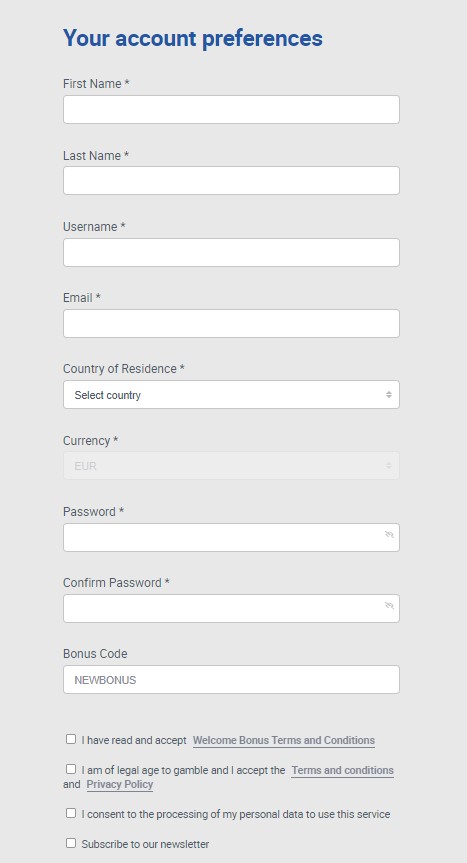467x863 pixels.
Task: Accept Welcome Bonus Terms checkbox
Action: click(71, 739)
